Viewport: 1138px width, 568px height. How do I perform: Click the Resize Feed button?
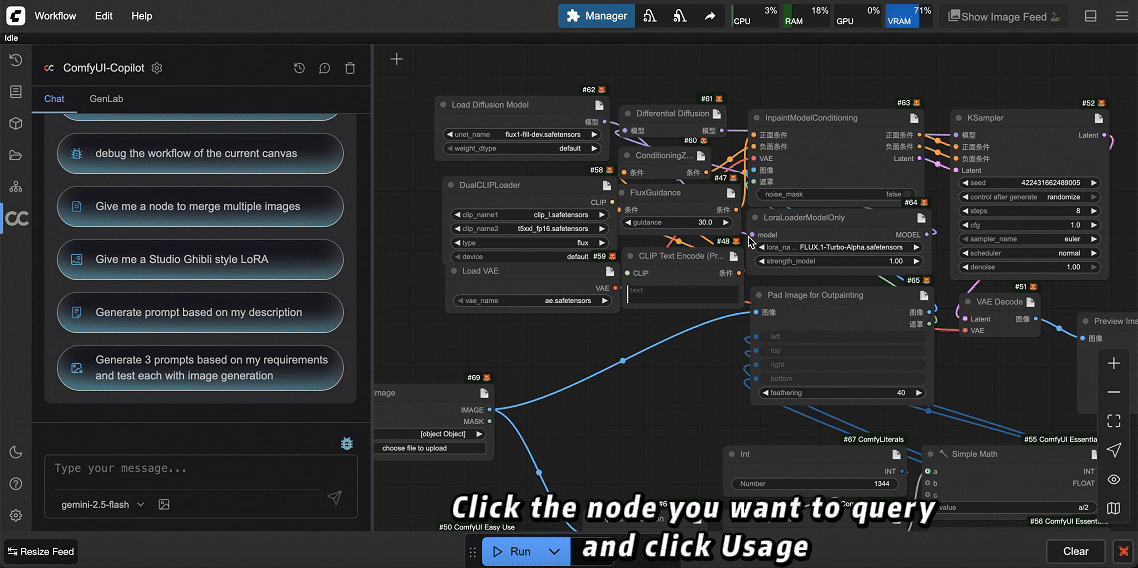point(41,551)
